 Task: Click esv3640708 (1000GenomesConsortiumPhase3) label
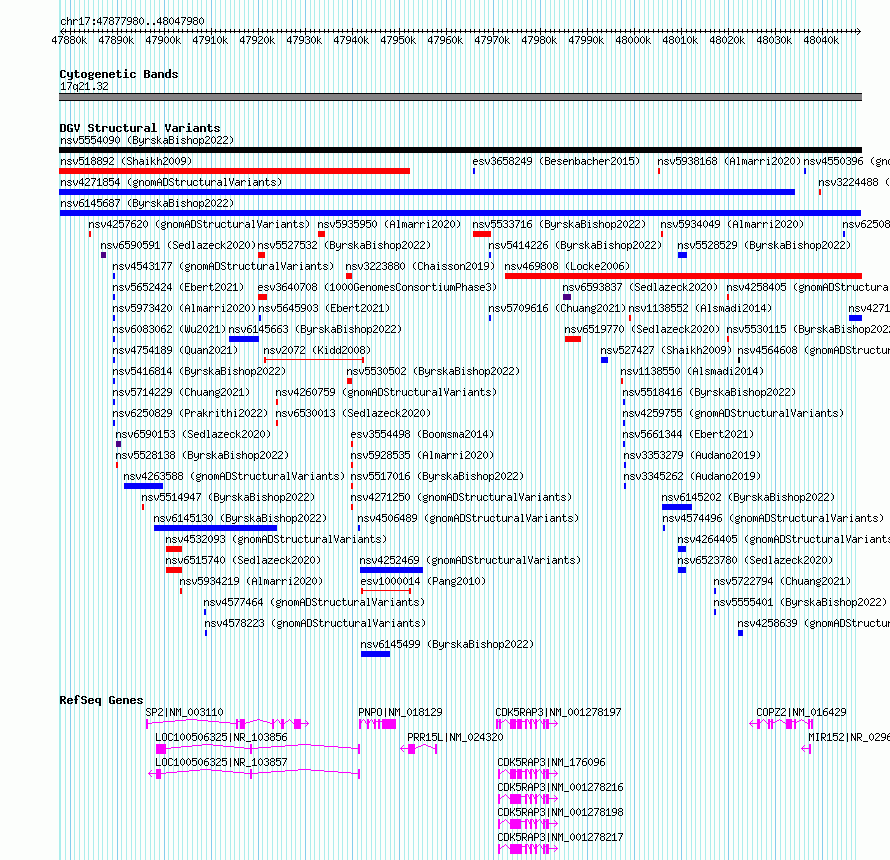[x=377, y=287]
